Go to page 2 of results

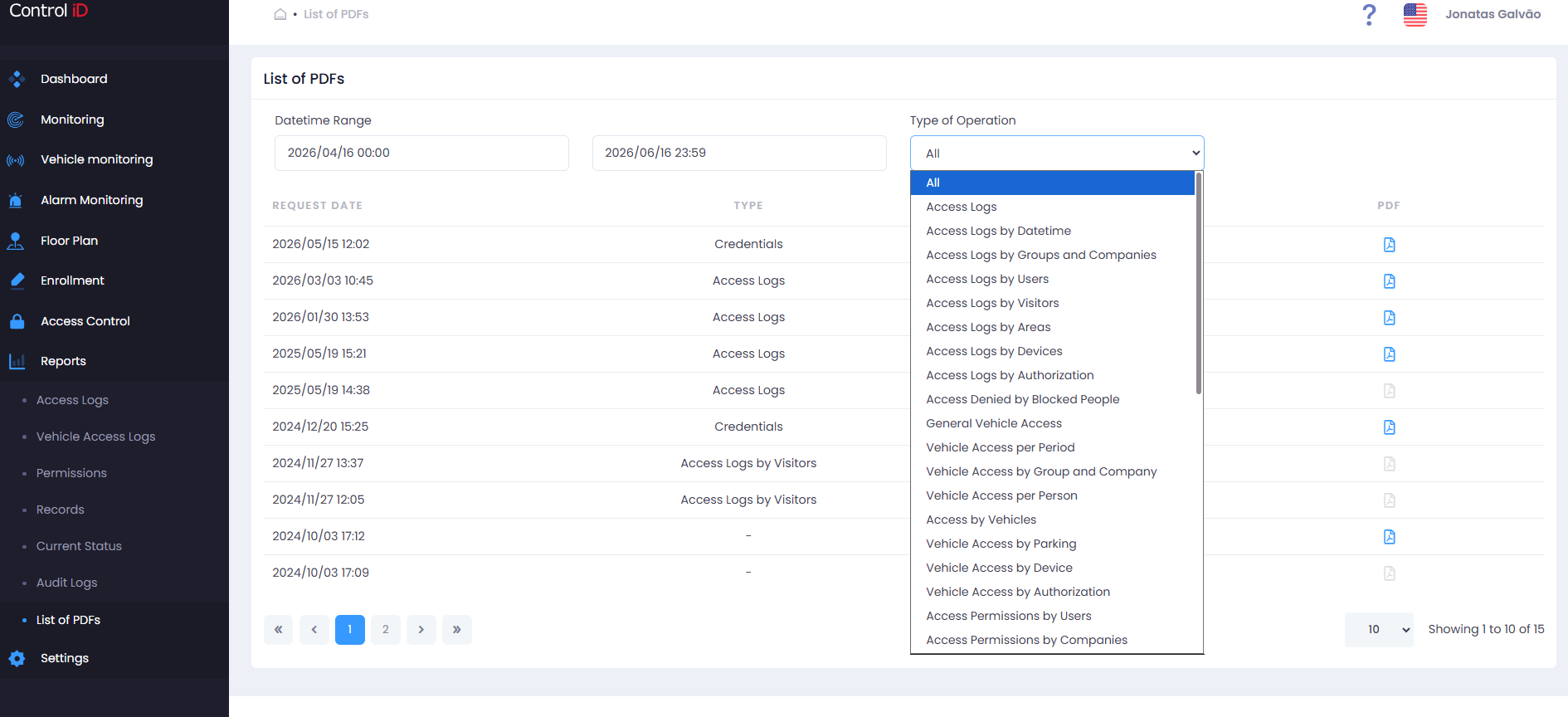tap(385, 630)
